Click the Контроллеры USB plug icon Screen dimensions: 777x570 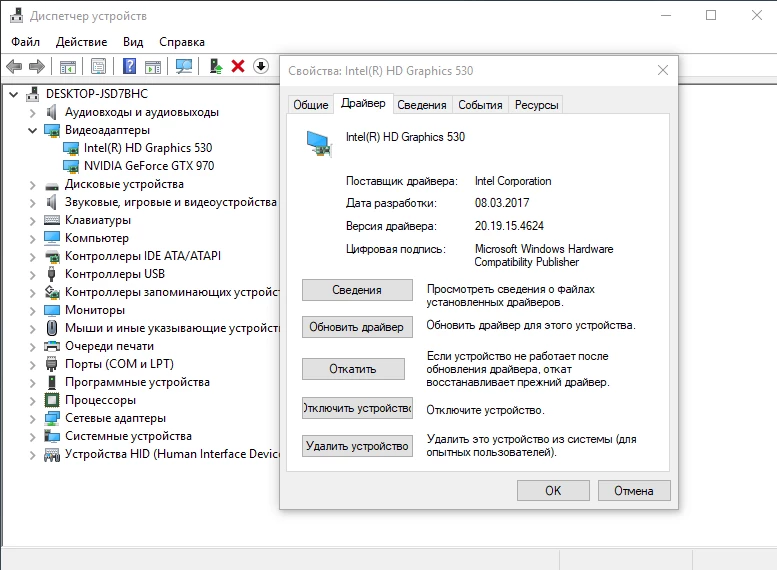52,274
